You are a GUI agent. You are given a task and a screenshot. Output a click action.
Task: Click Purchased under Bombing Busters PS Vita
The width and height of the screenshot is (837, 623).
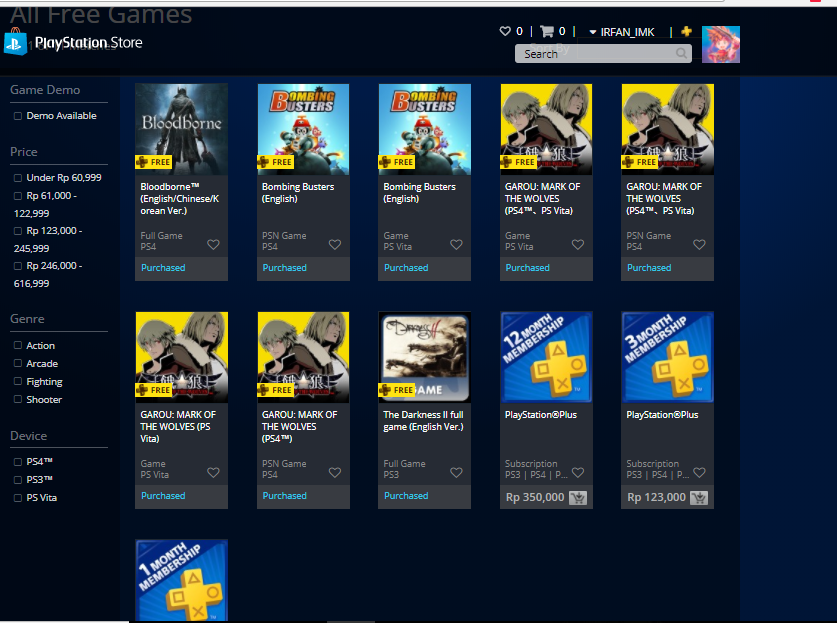coord(406,267)
